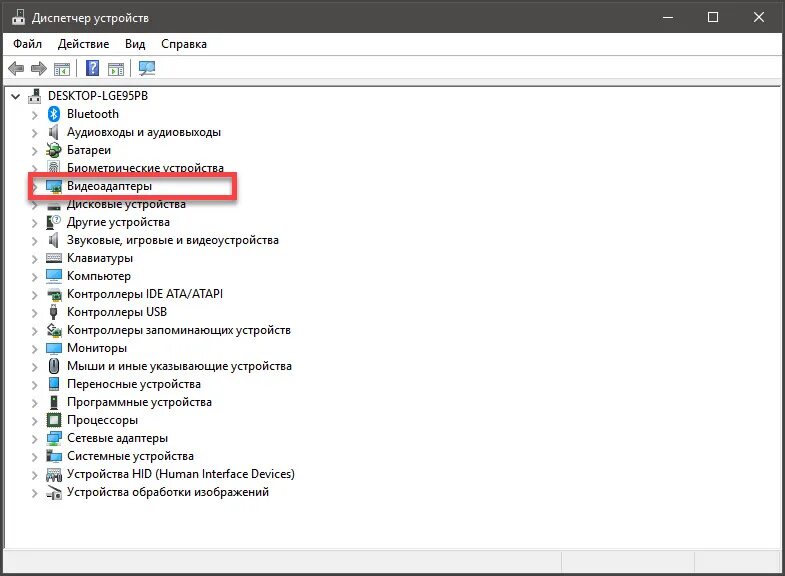Click the icon beside Системные устройства
The height and width of the screenshot is (576, 785).
[x=54, y=456]
